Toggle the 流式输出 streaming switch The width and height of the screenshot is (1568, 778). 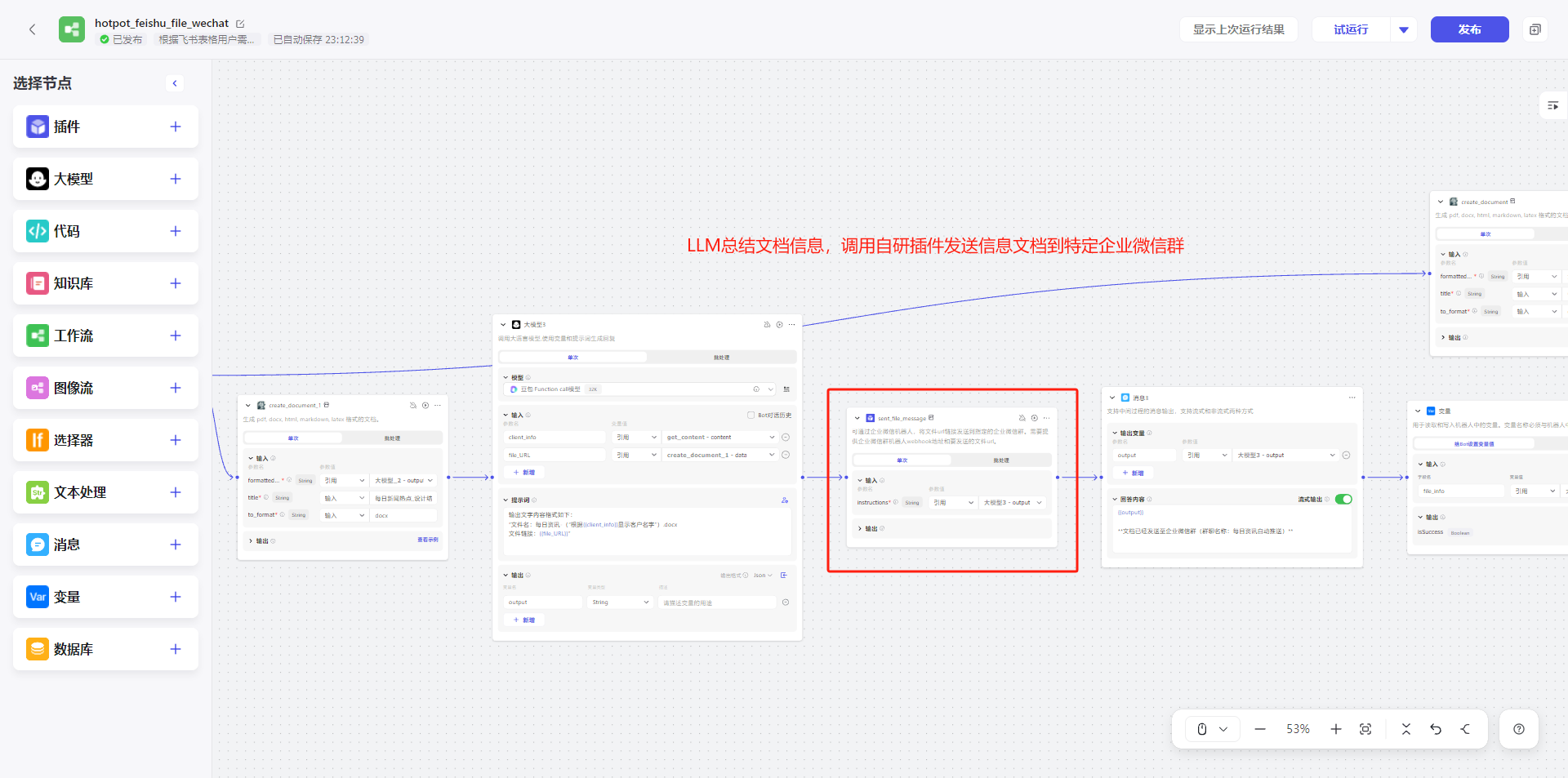[1343, 499]
